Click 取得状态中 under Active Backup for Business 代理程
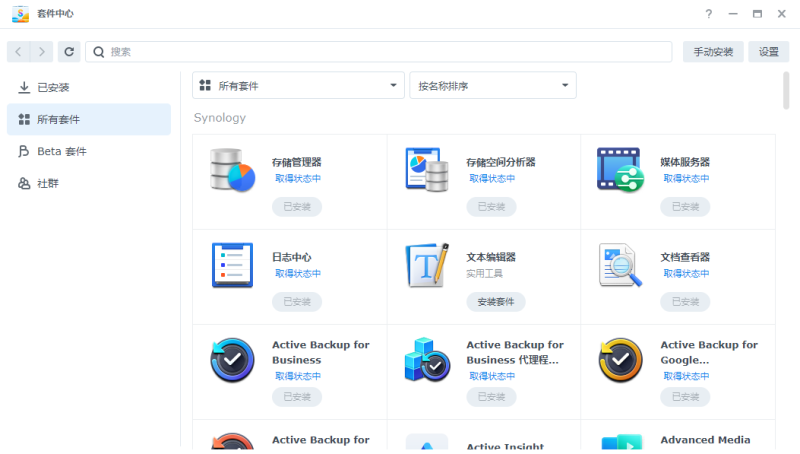The image size is (800, 454). pos(492,376)
